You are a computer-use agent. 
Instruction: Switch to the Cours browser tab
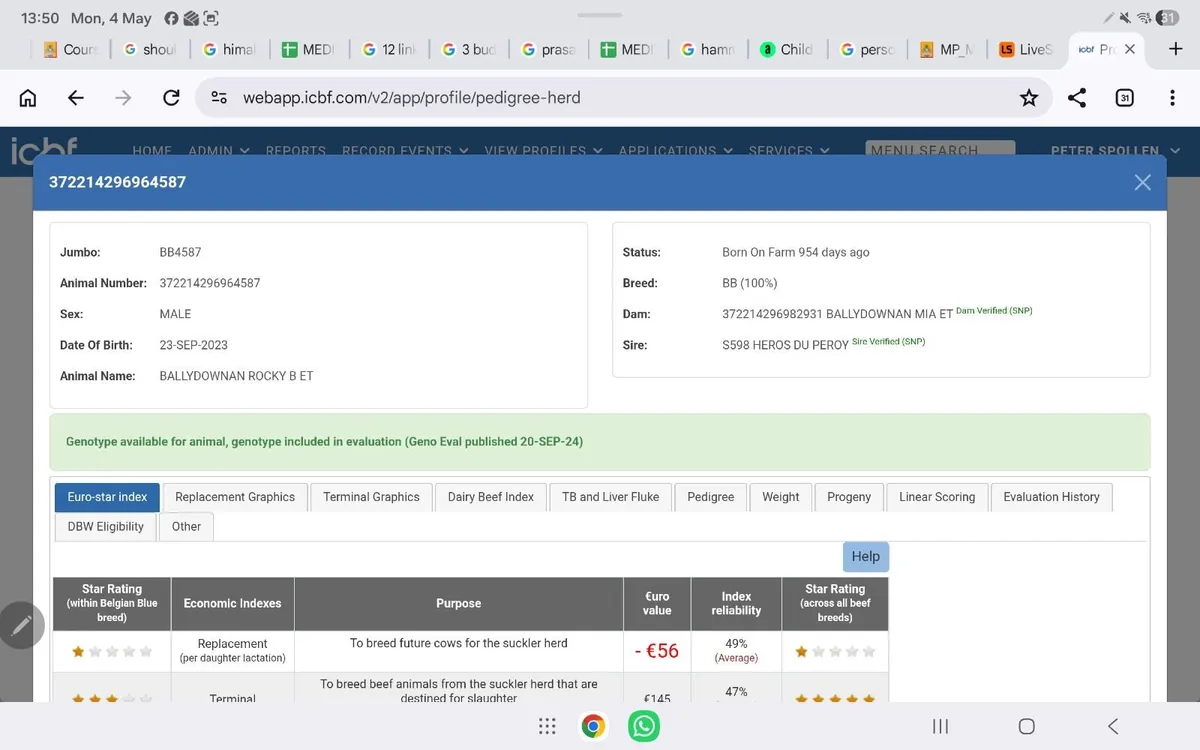click(x=69, y=49)
